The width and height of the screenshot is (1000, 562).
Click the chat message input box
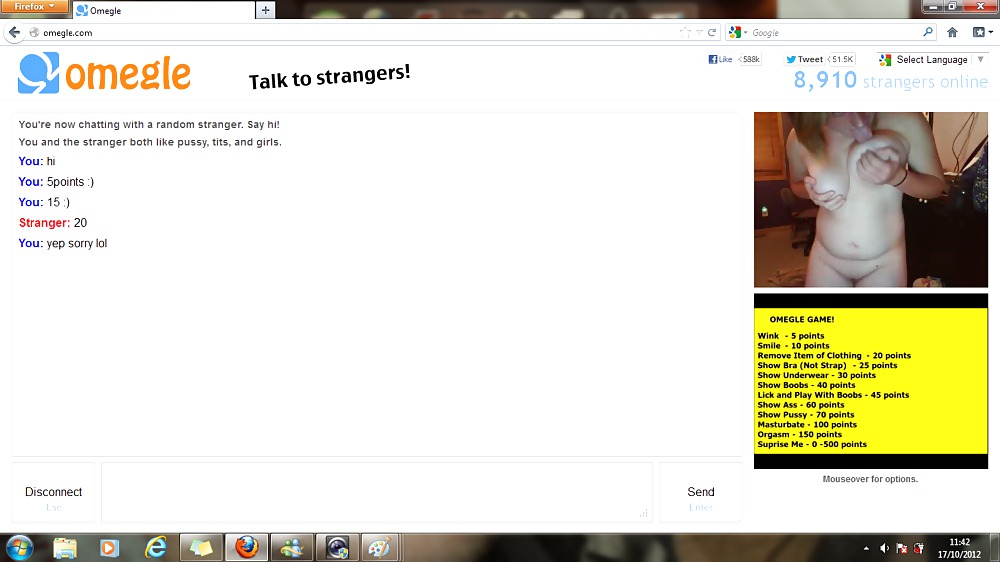tap(376, 492)
